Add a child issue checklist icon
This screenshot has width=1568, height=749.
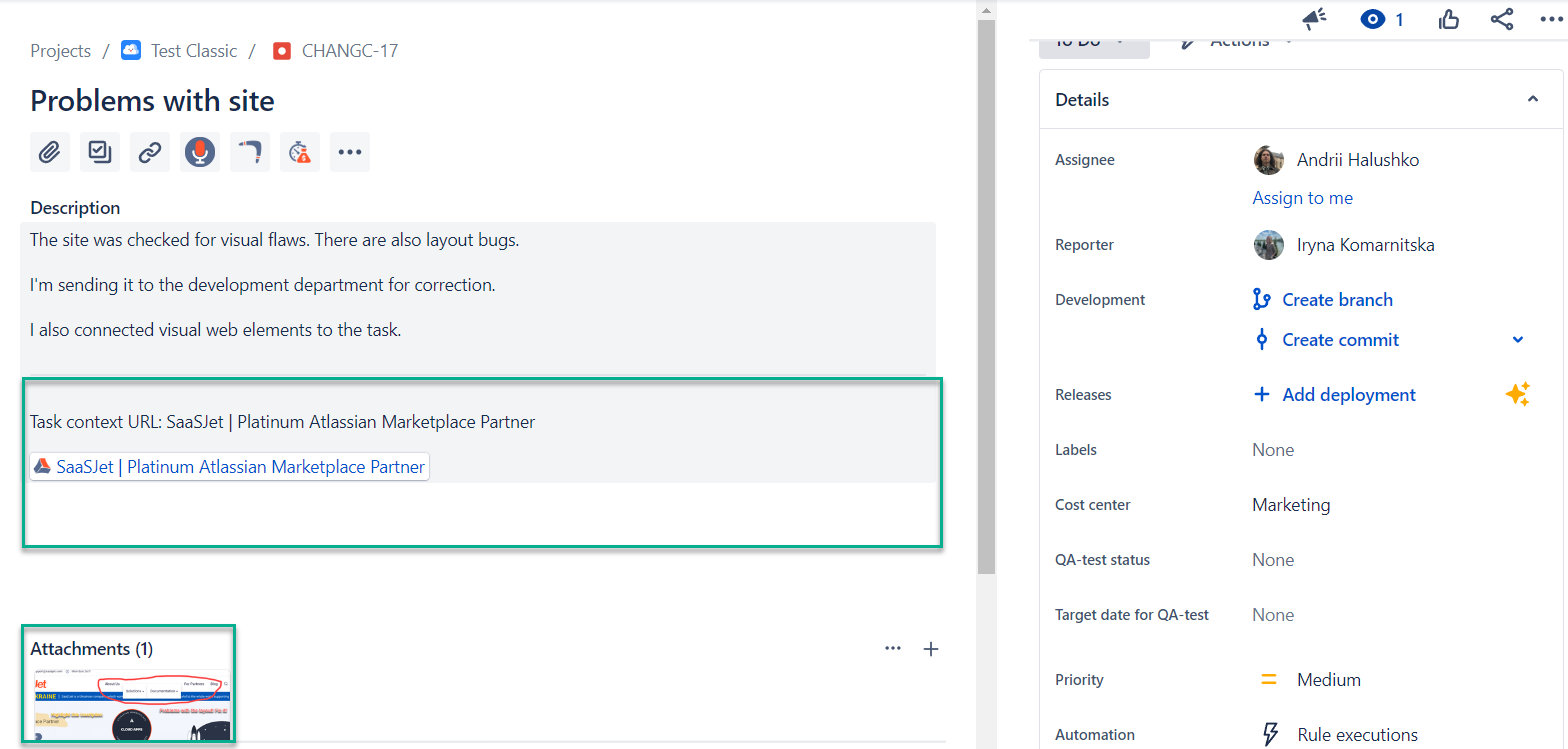pos(100,152)
